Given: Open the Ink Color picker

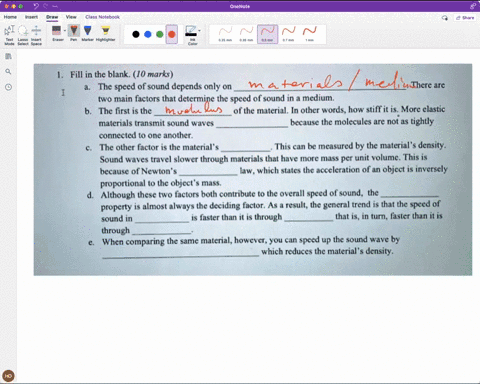Looking at the screenshot, I should pyautogui.click(x=191, y=35).
